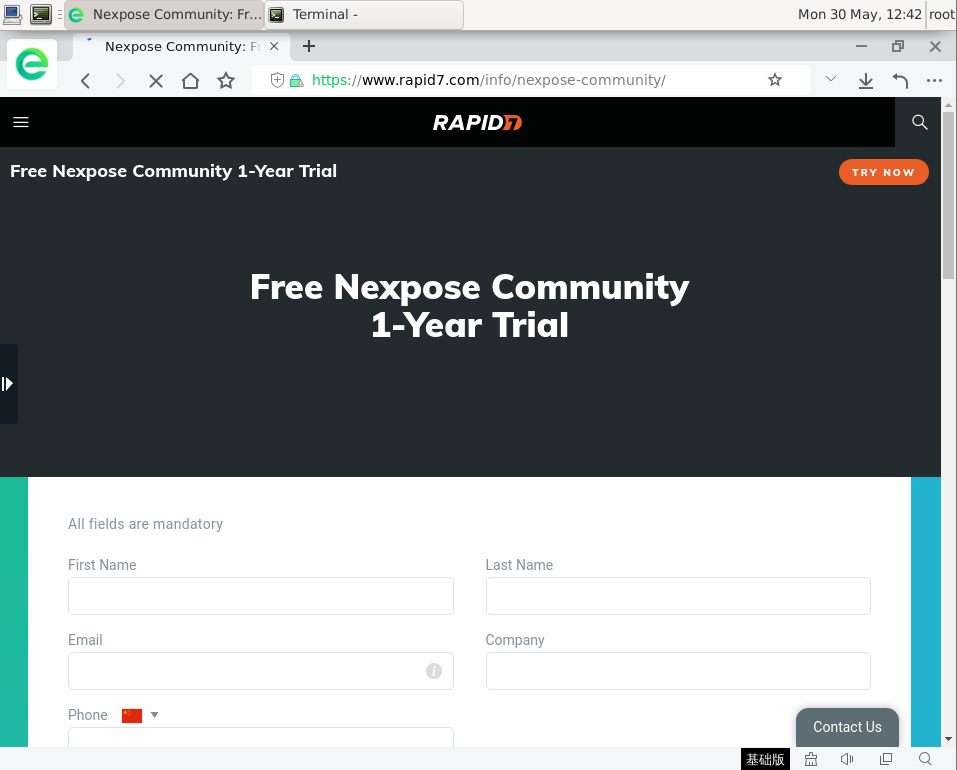This screenshot has width=957, height=770.
Task: Focus the Company input field
Action: (678, 671)
